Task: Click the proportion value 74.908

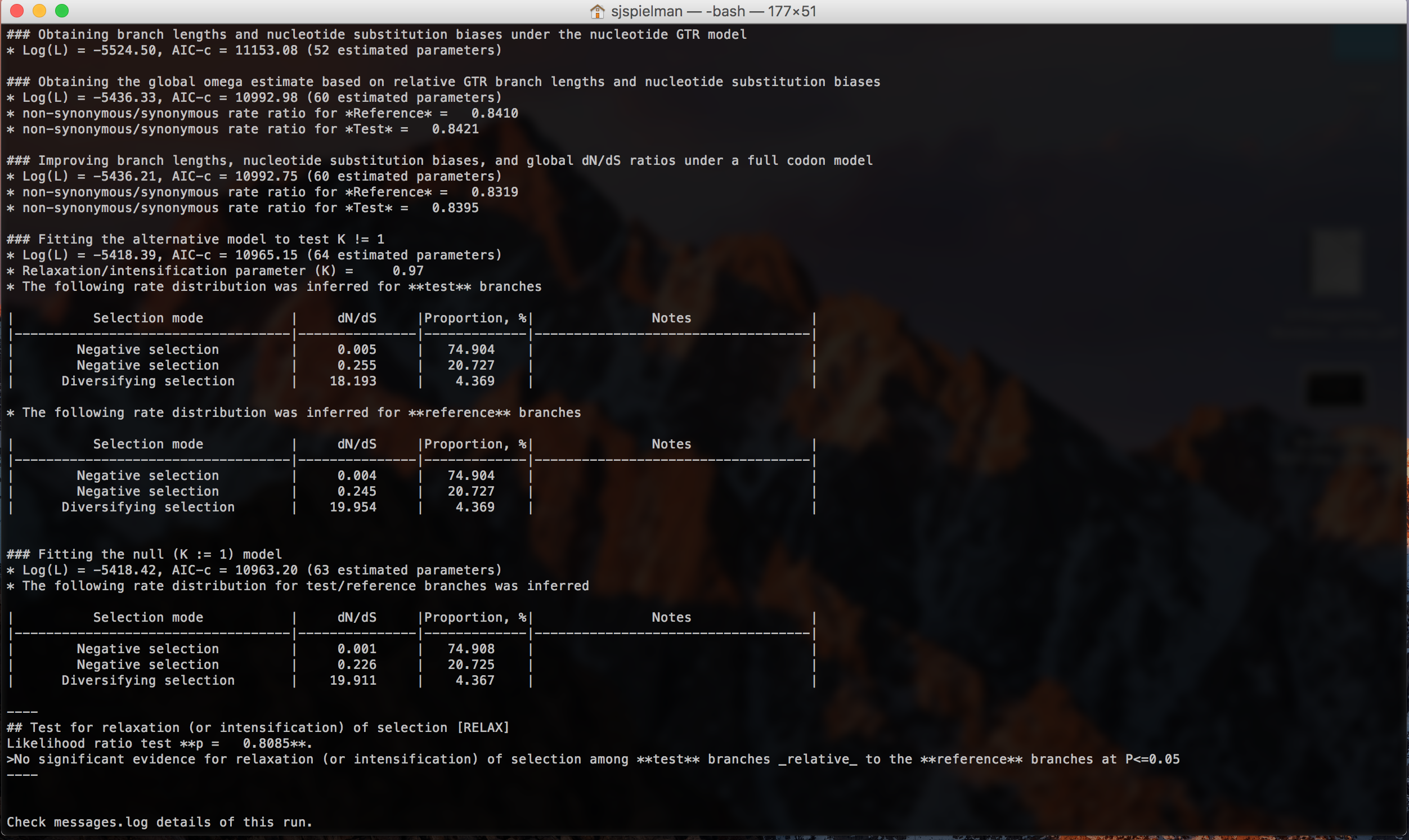Action: pos(471,649)
